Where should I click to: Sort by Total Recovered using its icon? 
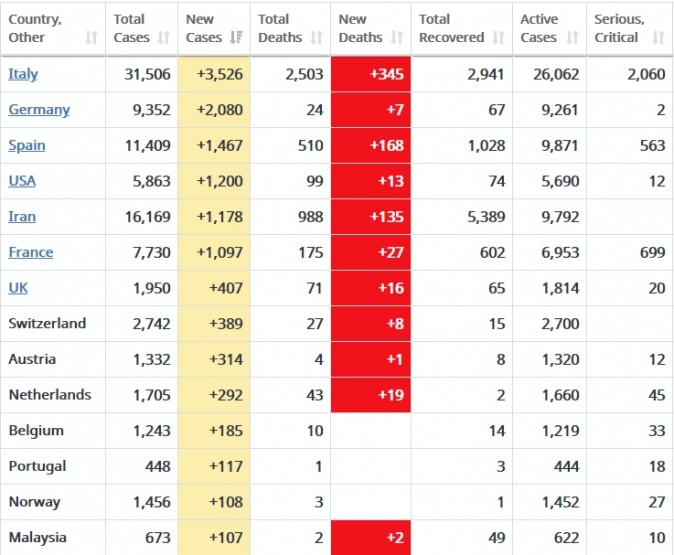click(499, 38)
